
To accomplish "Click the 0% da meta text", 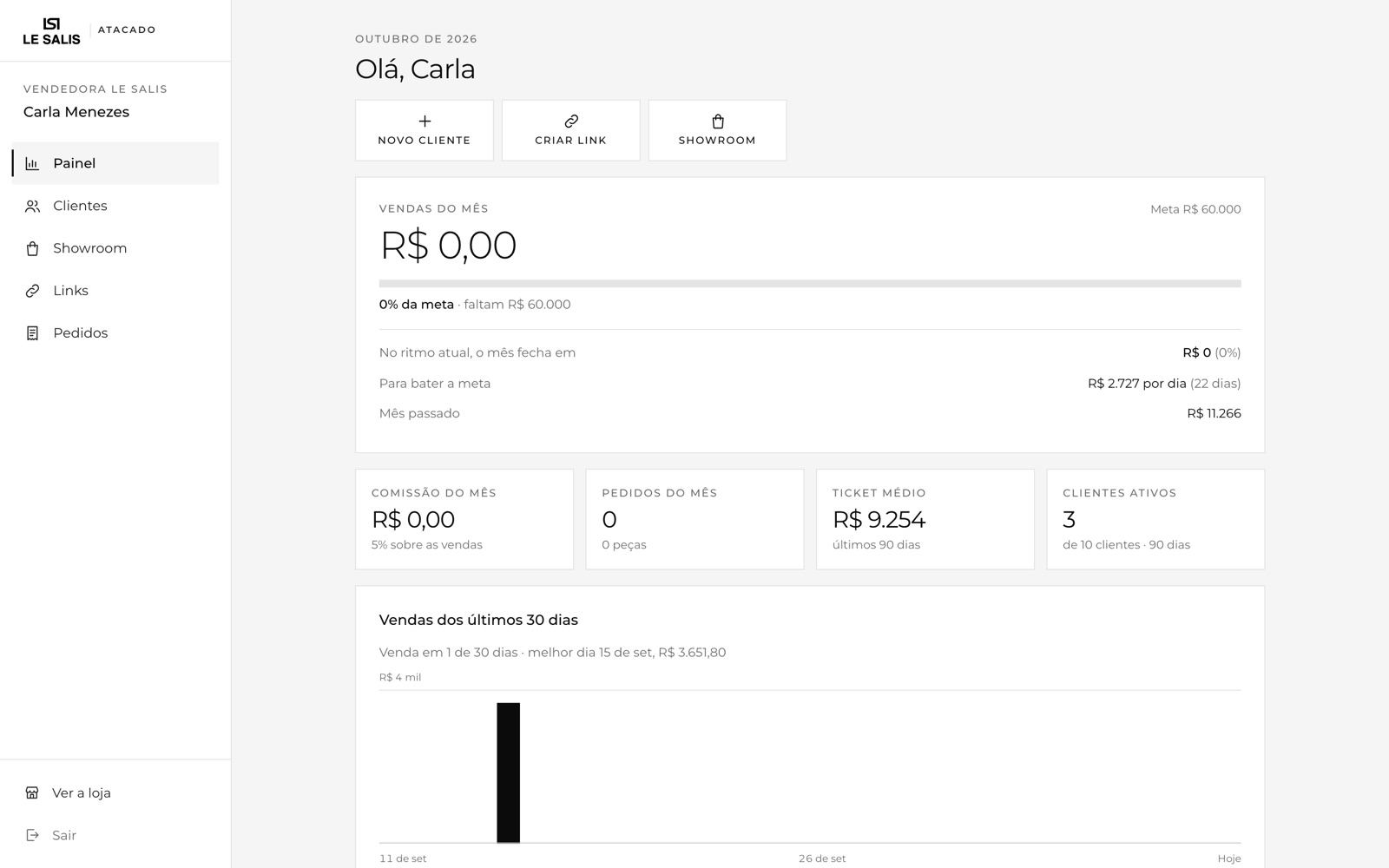I will click(417, 305).
